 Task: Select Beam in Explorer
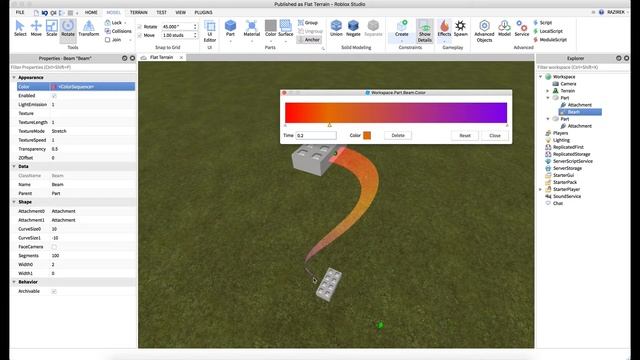580,112
